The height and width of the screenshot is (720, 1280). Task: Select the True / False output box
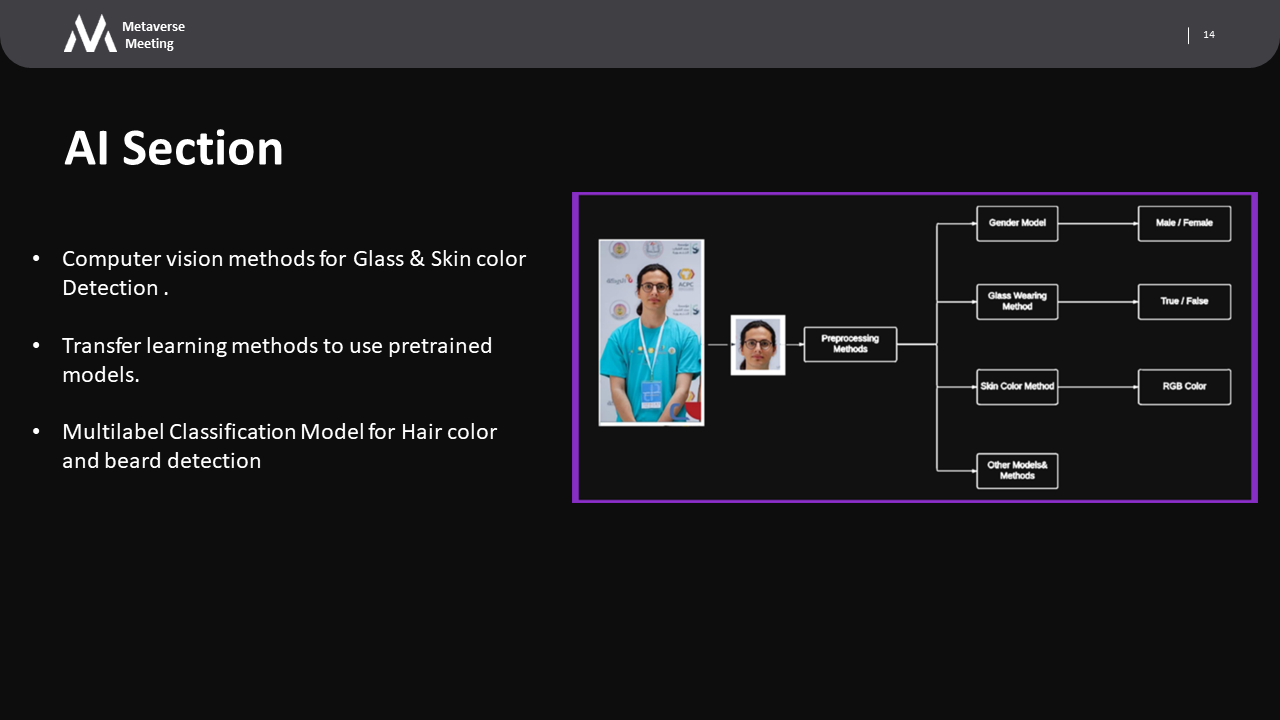point(1184,301)
